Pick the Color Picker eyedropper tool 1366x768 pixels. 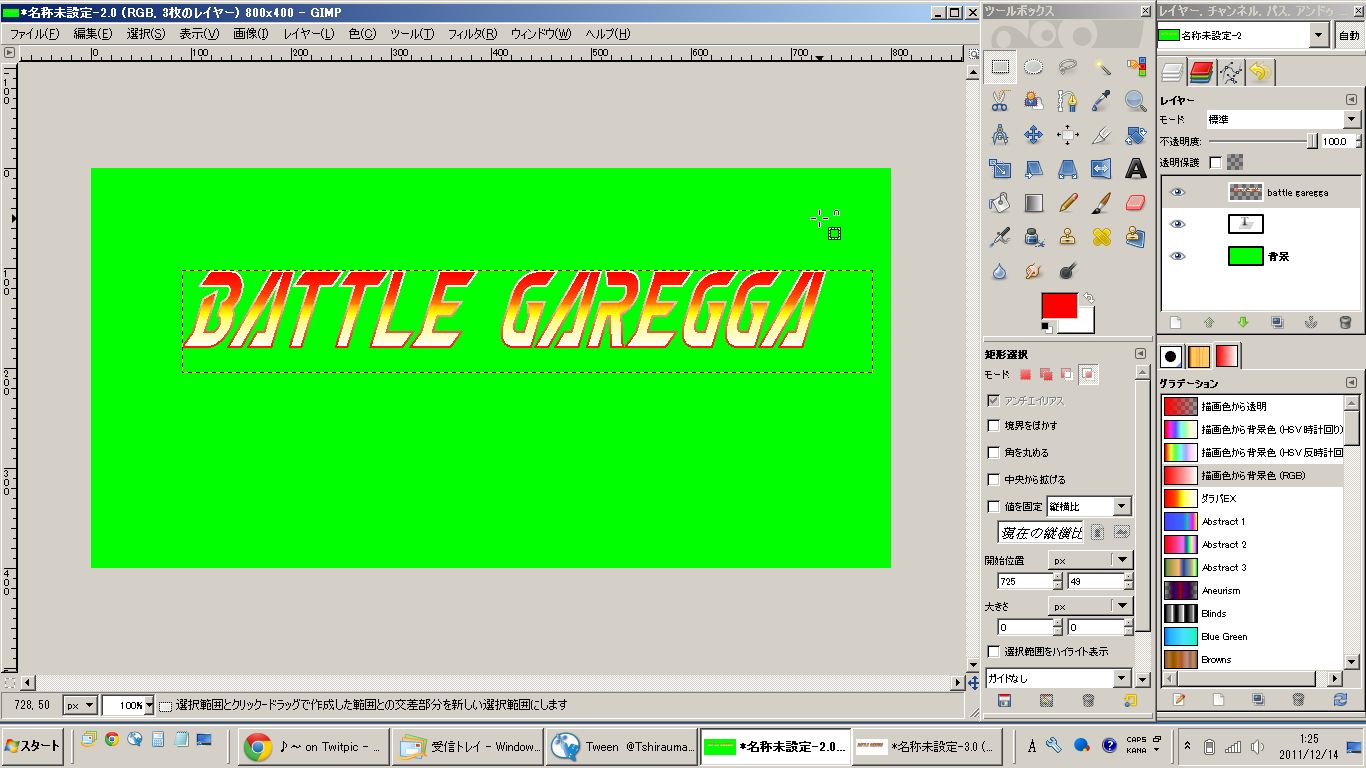[1102, 101]
